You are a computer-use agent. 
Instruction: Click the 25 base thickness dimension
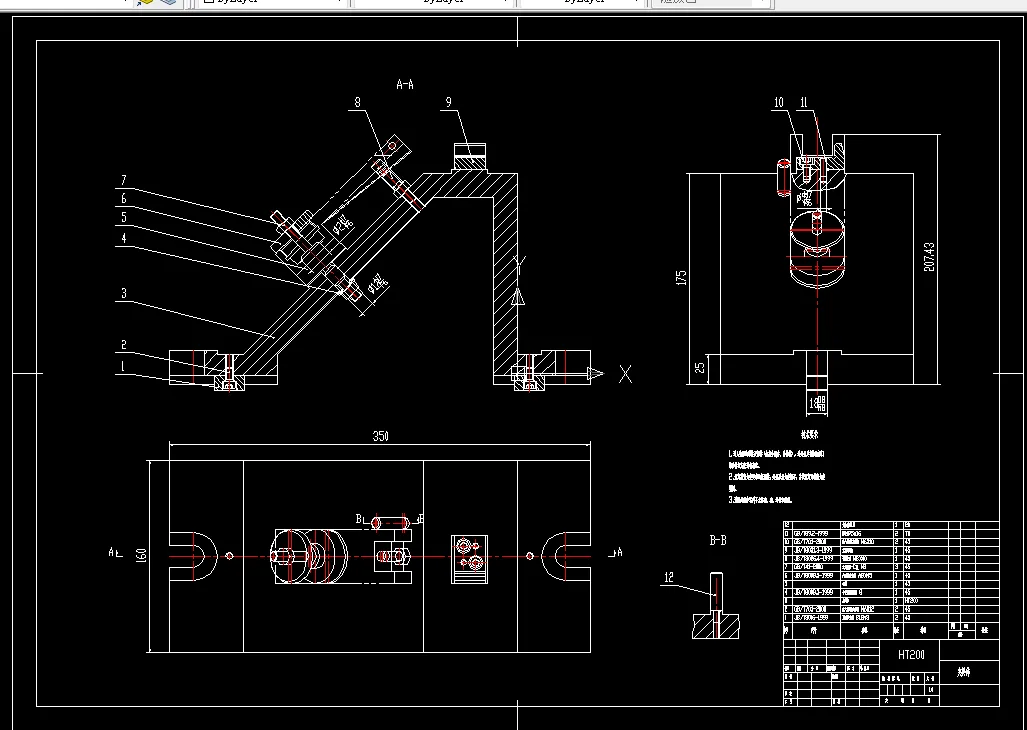tap(700, 368)
